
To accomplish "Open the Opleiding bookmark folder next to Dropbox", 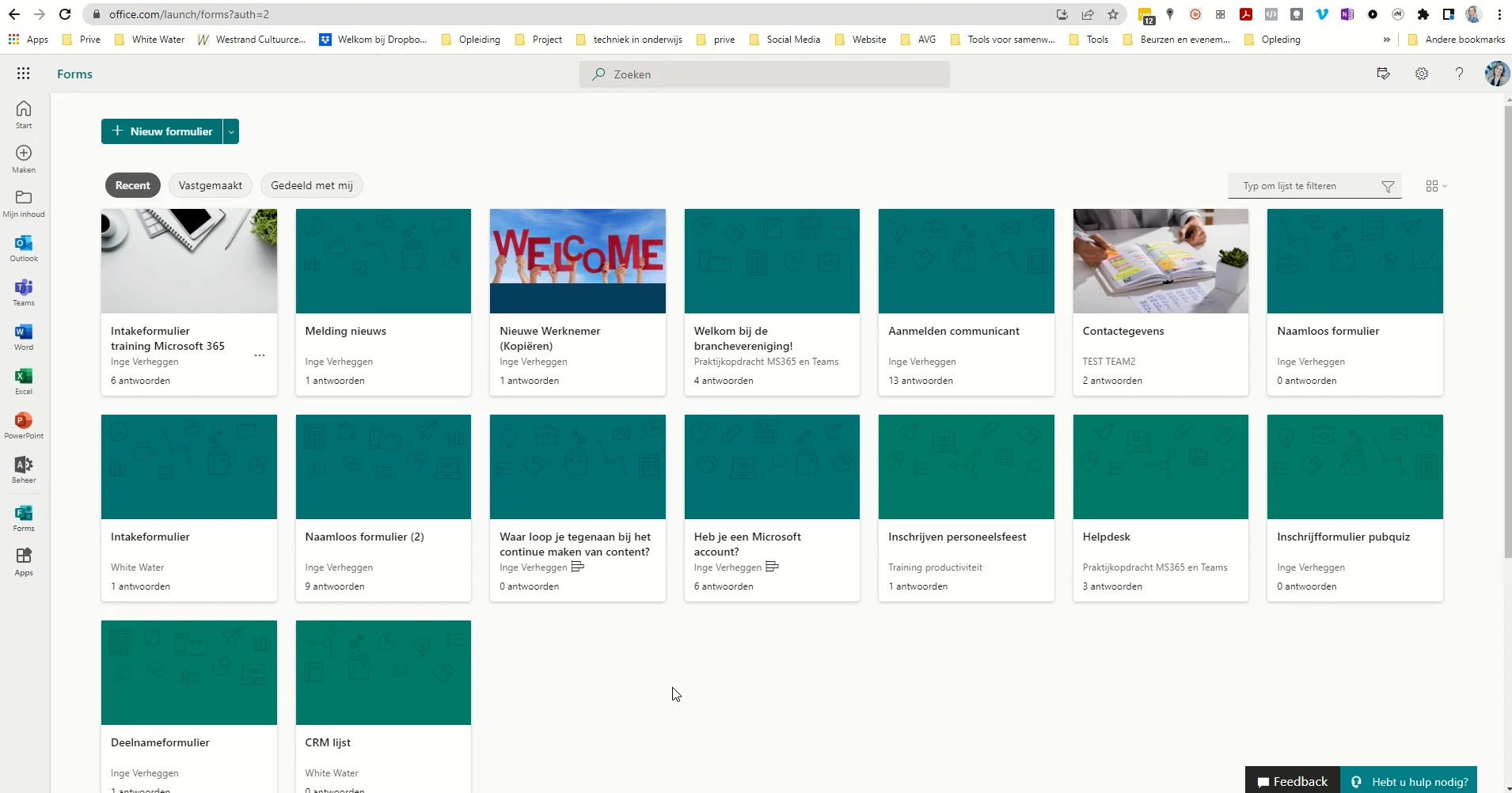I will pos(471,40).
